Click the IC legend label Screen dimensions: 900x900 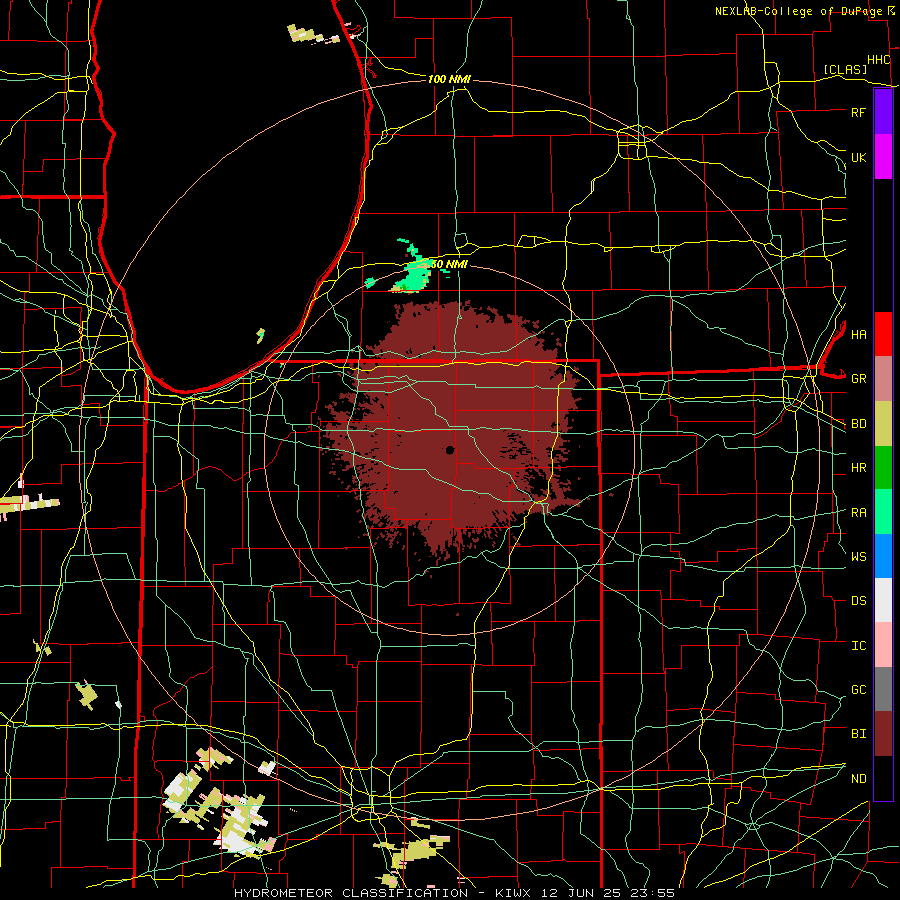click(x=858, y=646)
